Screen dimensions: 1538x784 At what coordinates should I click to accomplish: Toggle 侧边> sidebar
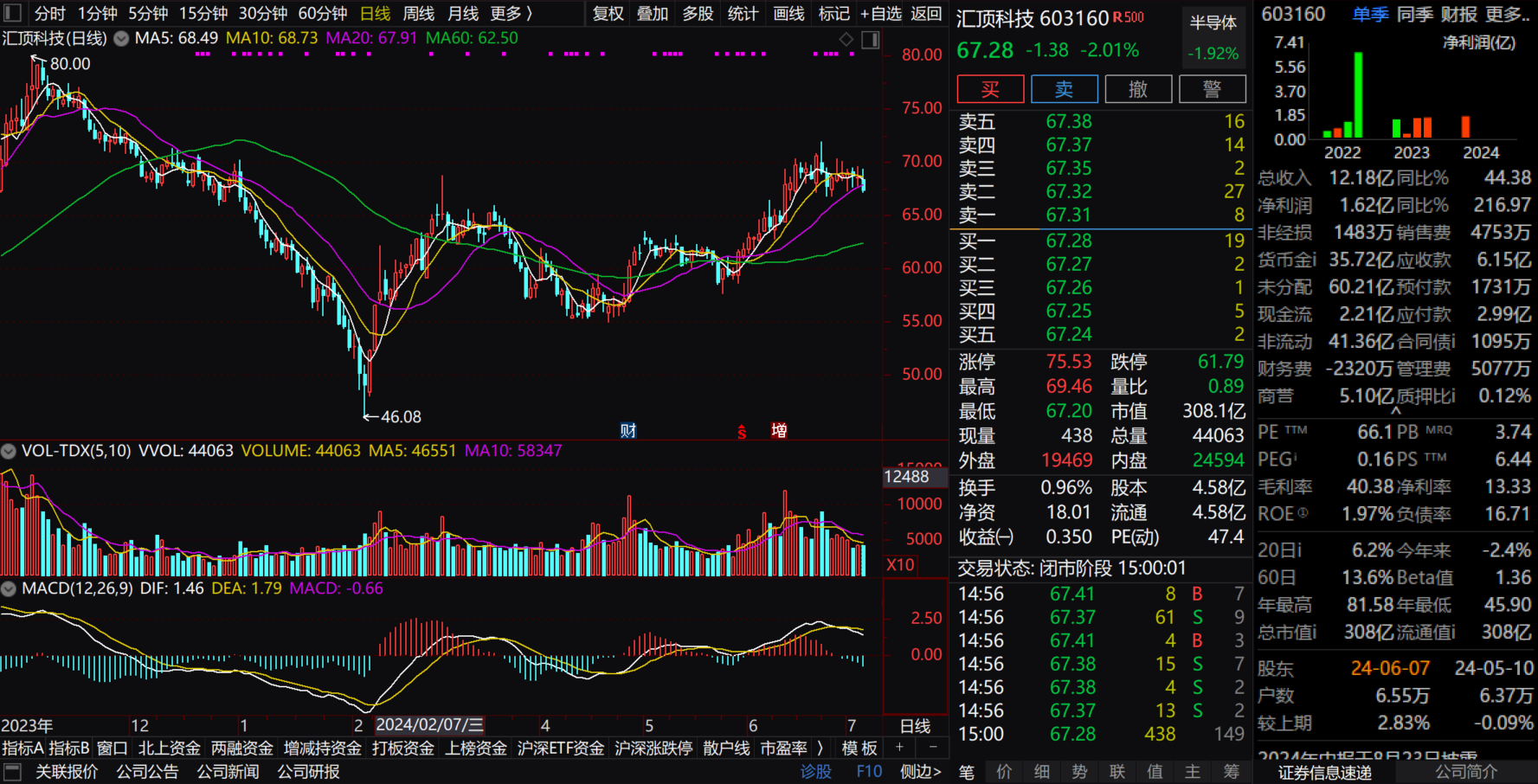pyautogui.click(x=920, y=771)
